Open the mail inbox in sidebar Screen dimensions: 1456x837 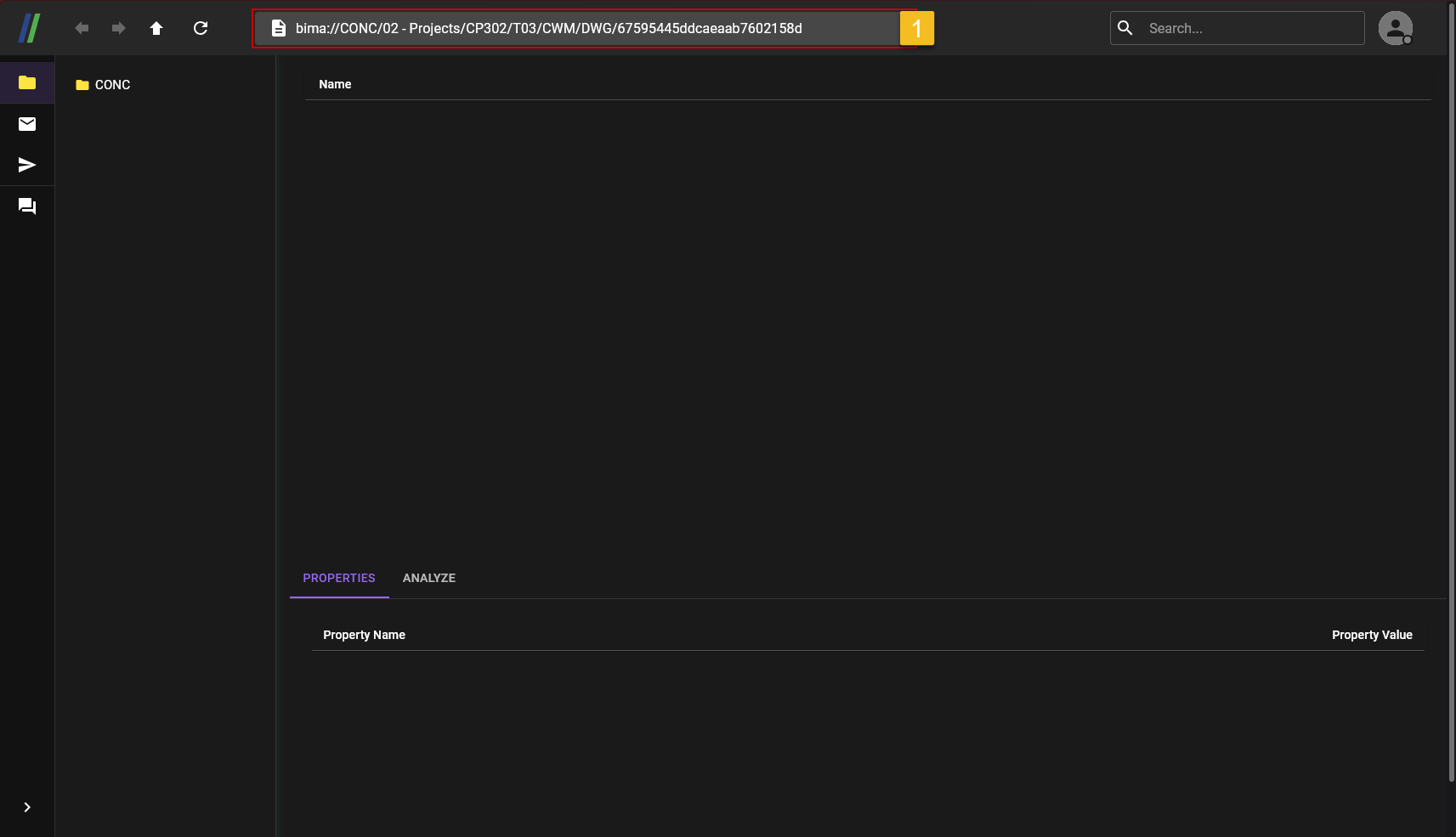(x=27, y=124)
